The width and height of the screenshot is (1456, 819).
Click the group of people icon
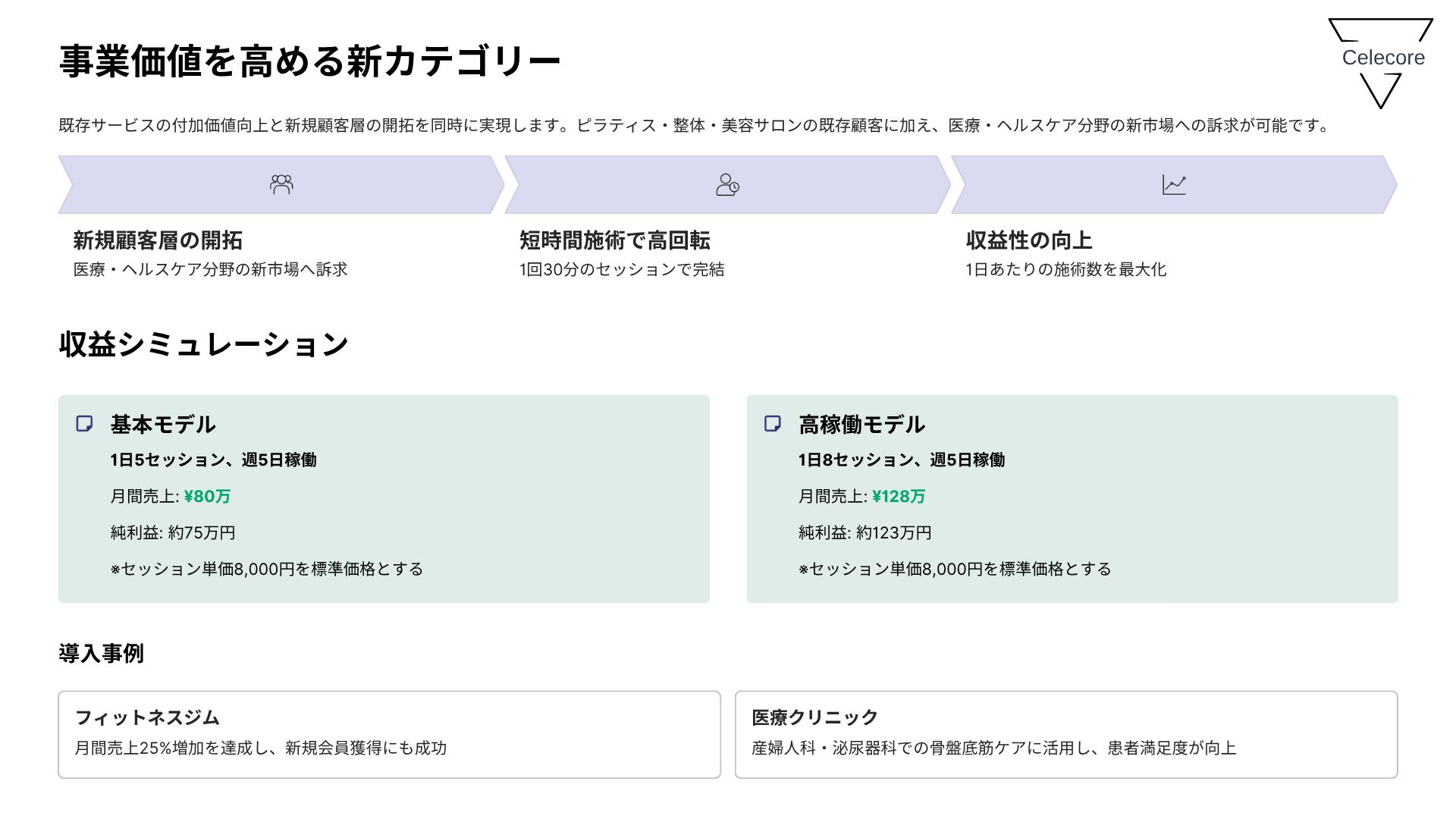click(x=281, y=184)
